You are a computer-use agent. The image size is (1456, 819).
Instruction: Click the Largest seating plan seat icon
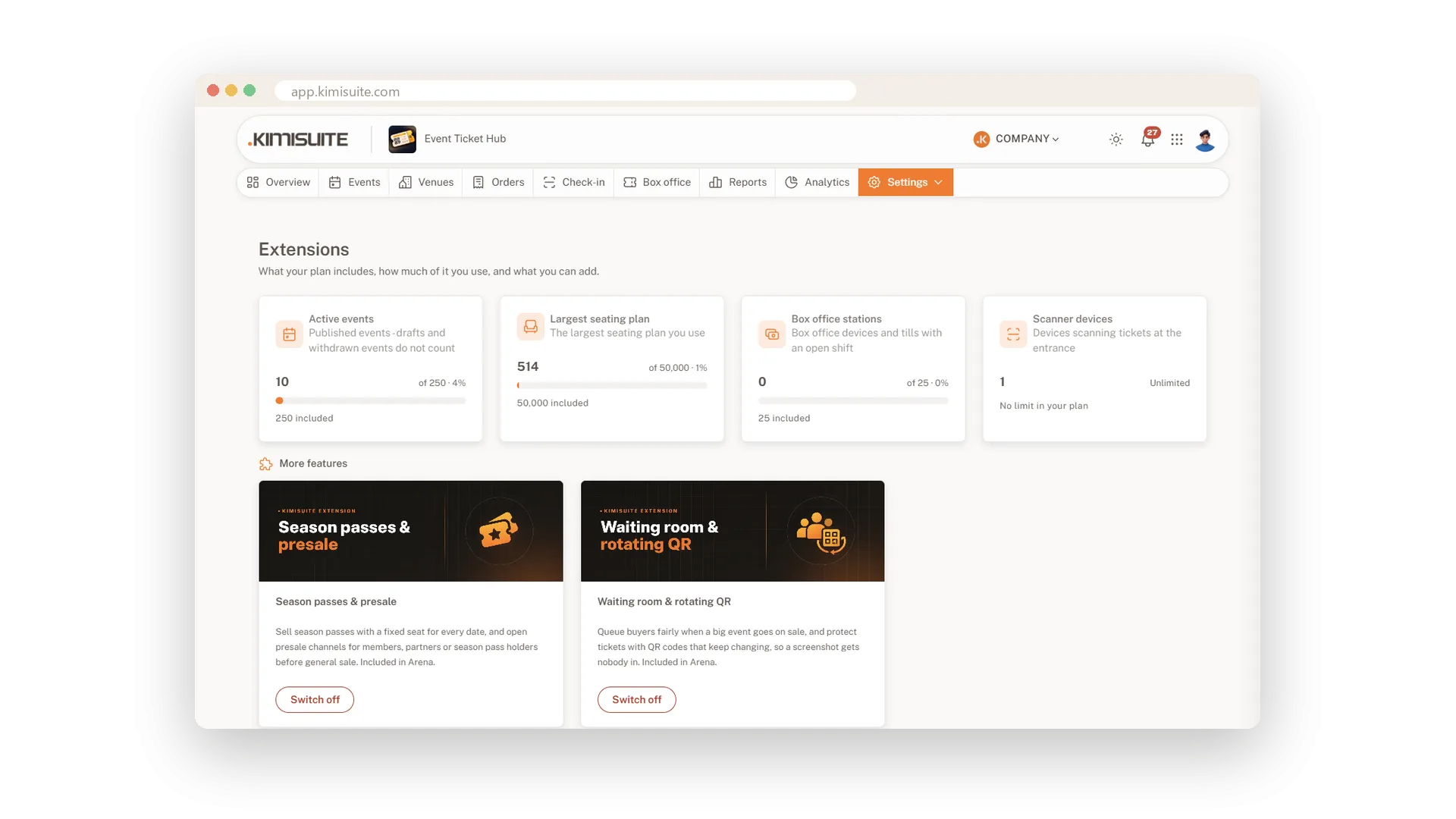[x=531, y=326]
